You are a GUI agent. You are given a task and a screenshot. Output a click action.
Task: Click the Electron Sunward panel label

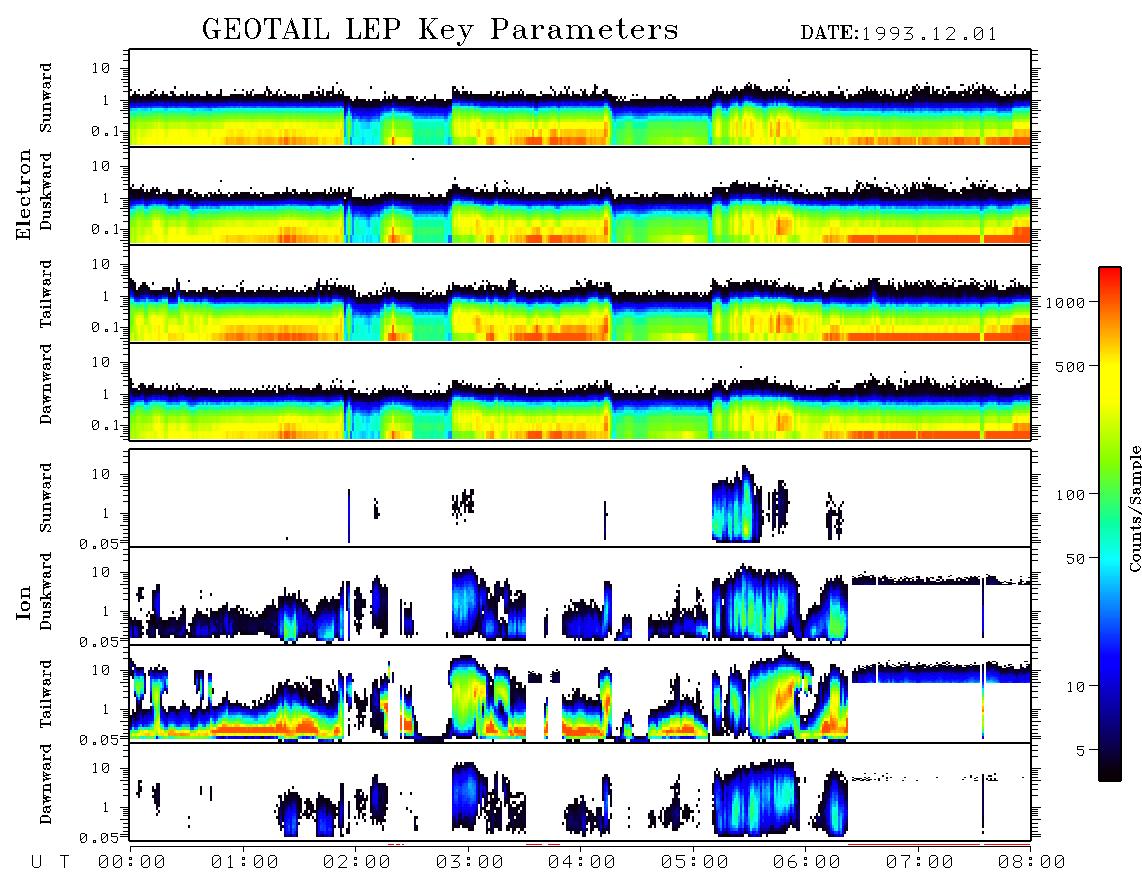point(46,98)
